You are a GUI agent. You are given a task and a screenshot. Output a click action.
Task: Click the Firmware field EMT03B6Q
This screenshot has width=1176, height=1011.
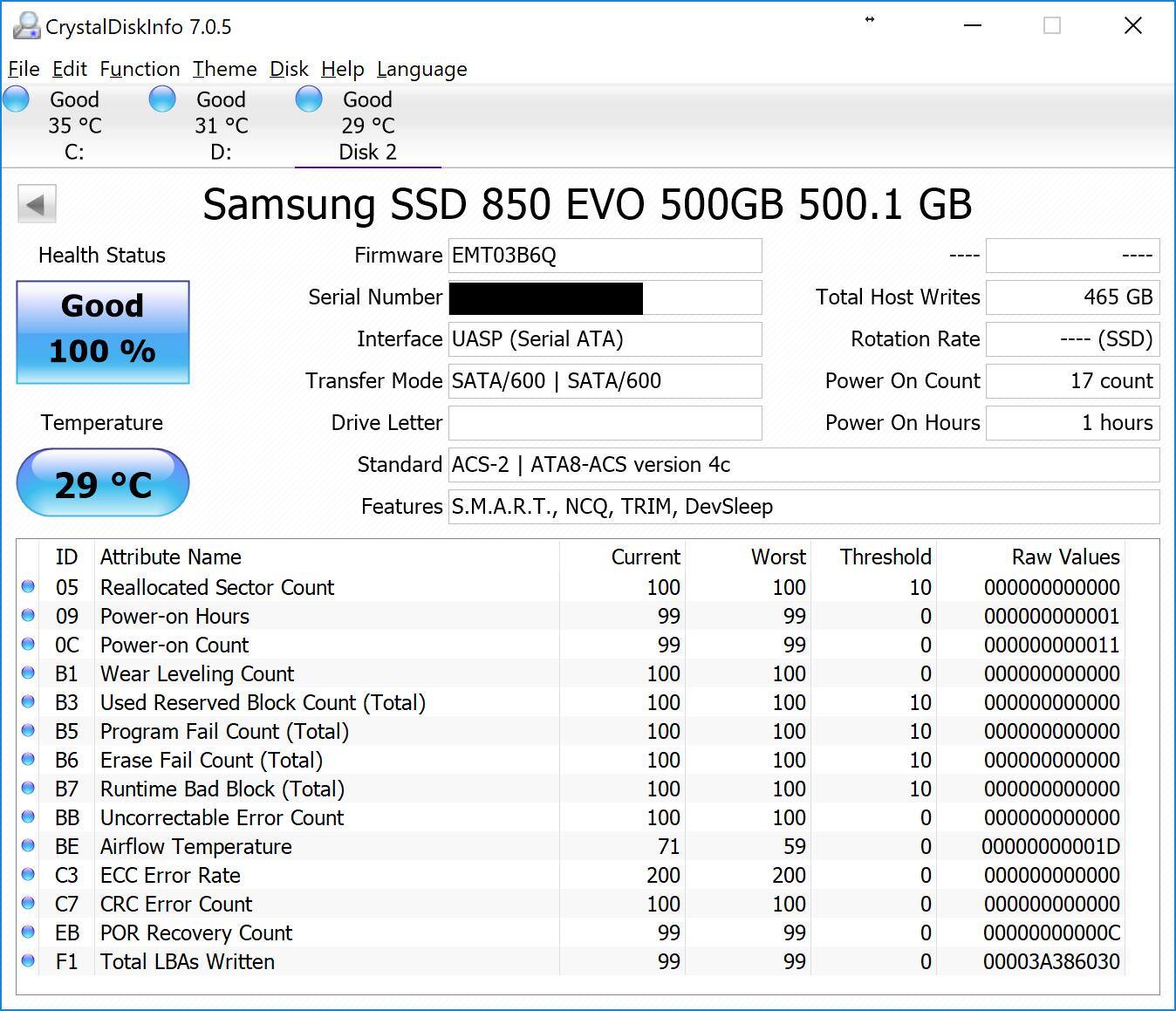[x=605, y=256]
